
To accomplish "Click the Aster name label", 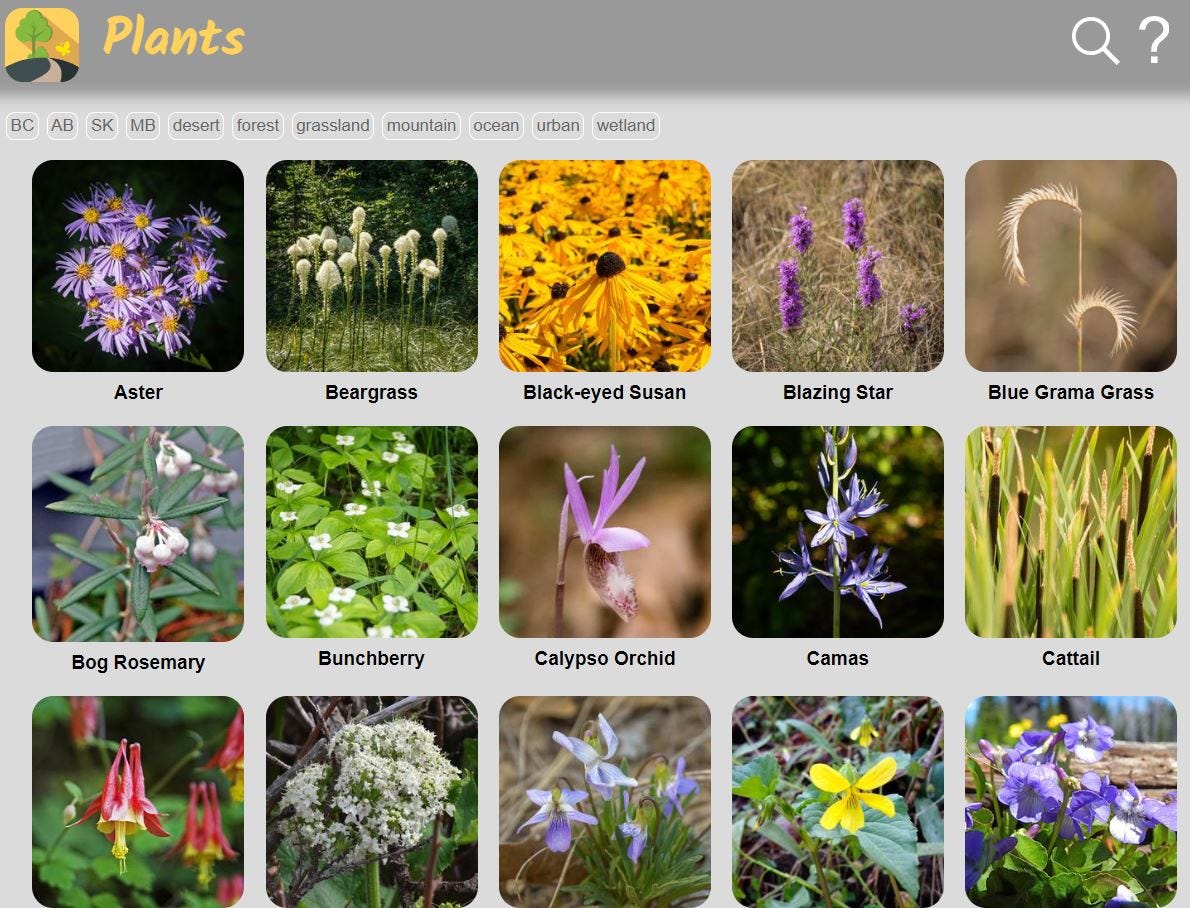I will click(x=138, y=393).
